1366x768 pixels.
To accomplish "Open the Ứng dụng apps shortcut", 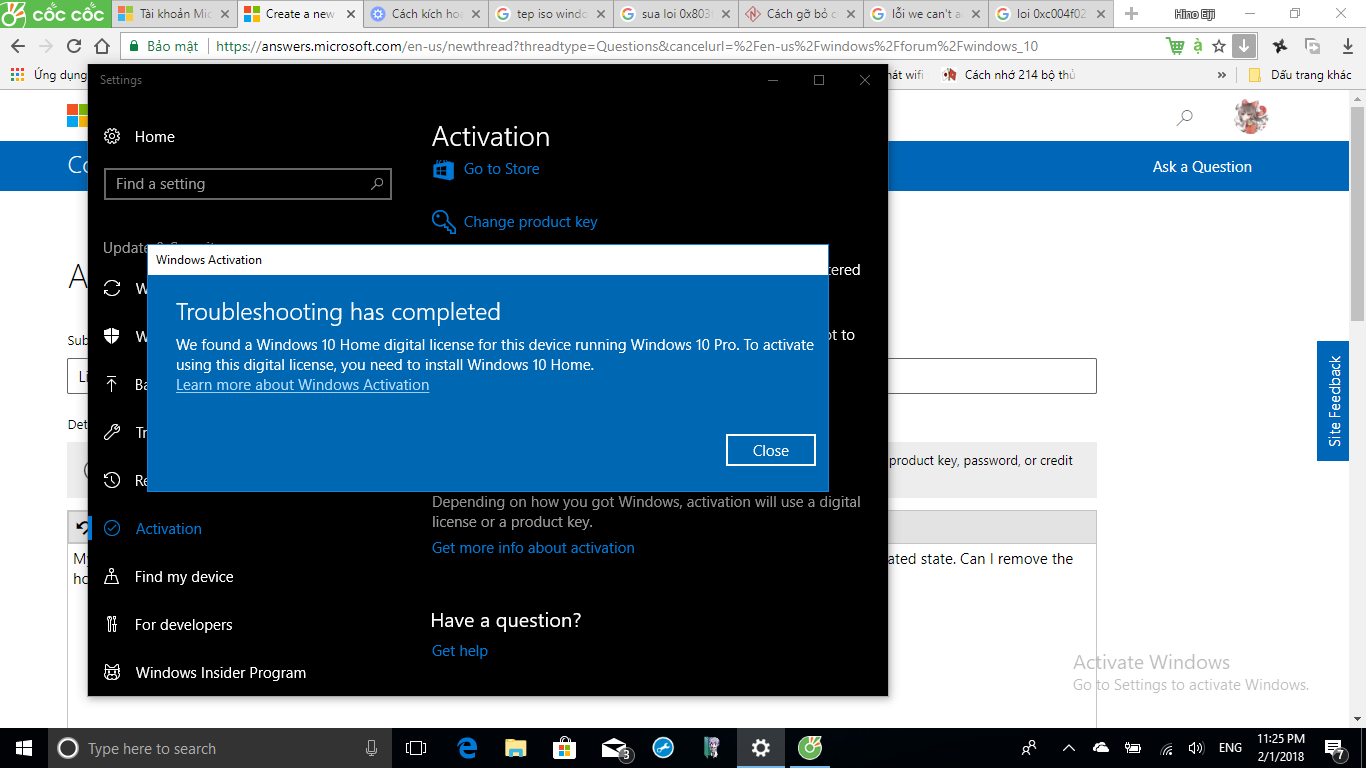I will pyautogui.click(x=50, y=75).
